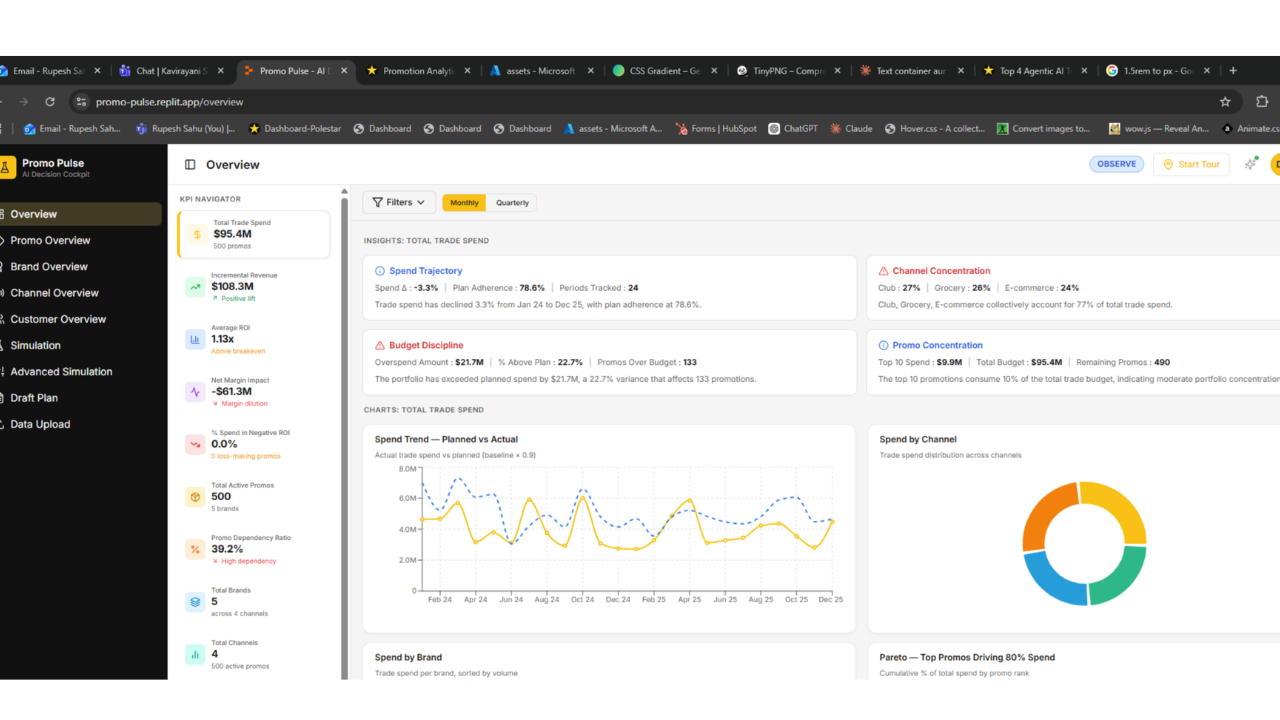
Task: Switch to TinyPNG browser tab
Action: [x=789, y=71]
